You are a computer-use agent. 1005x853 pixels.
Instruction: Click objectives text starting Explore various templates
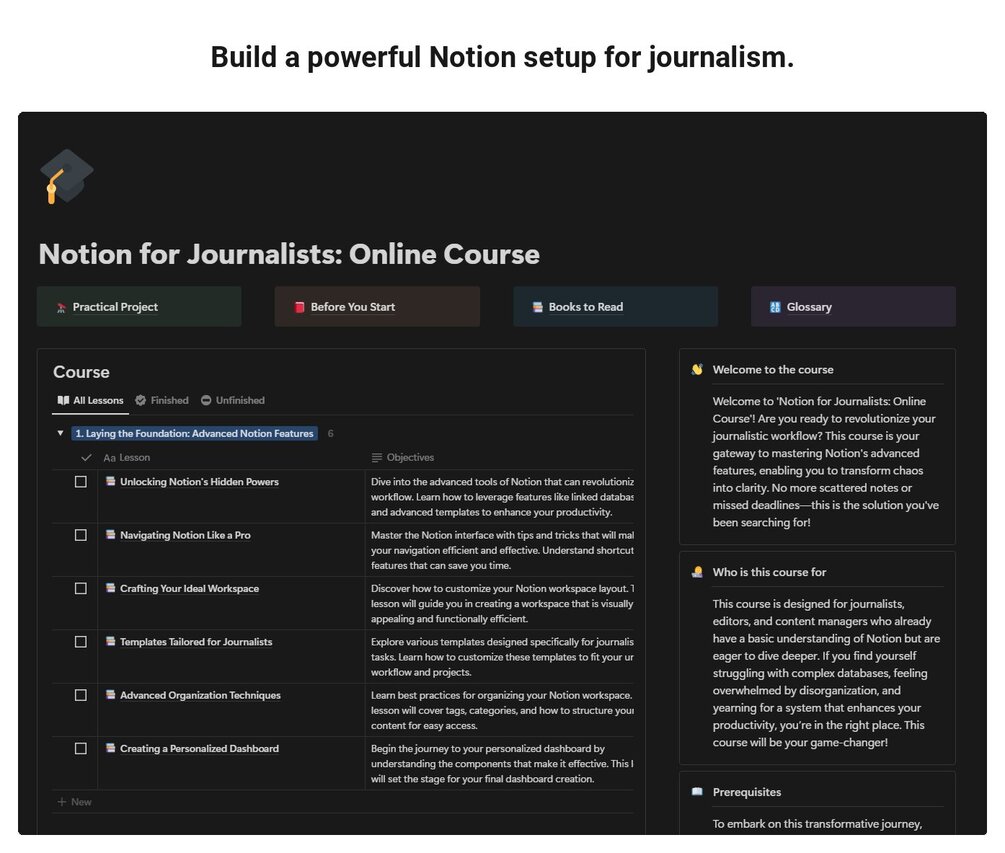502,657
